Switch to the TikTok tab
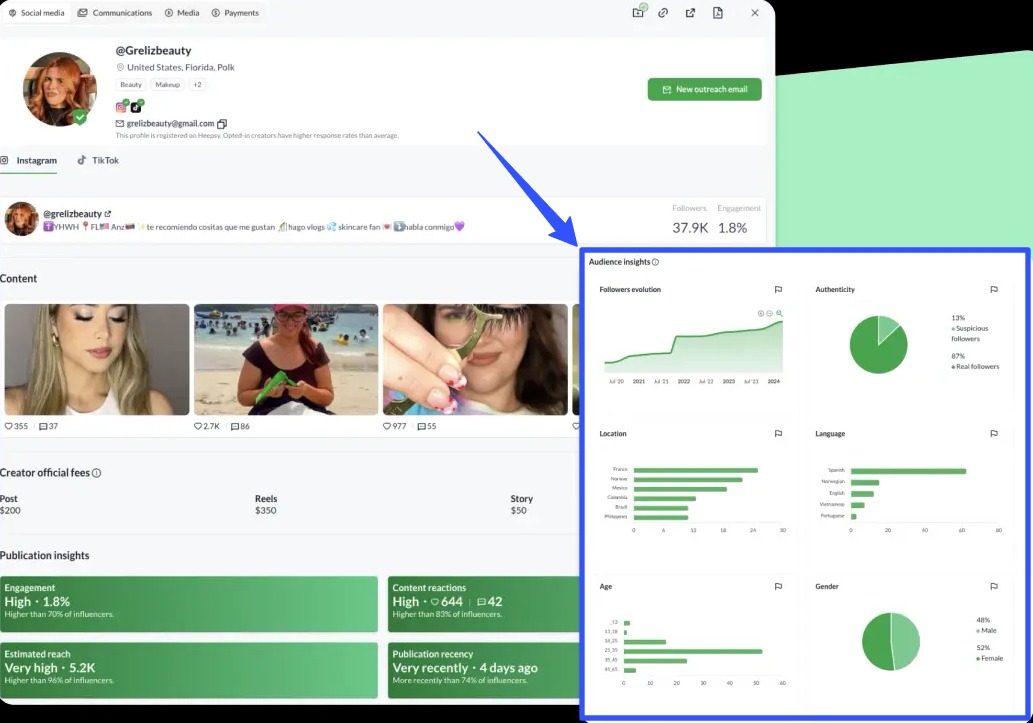Screen dimensions: 1033x723 click(97, 160)
